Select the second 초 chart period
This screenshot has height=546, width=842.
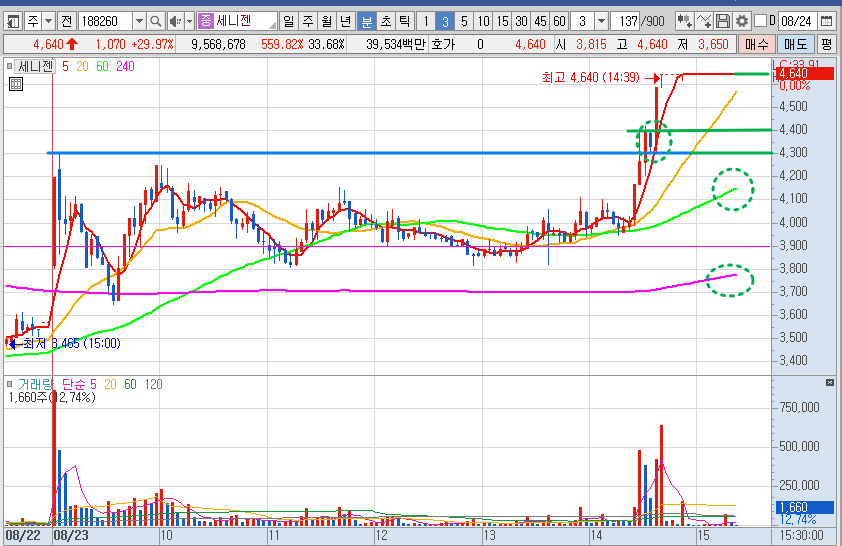pyautogui.click(x=386, y=21)
